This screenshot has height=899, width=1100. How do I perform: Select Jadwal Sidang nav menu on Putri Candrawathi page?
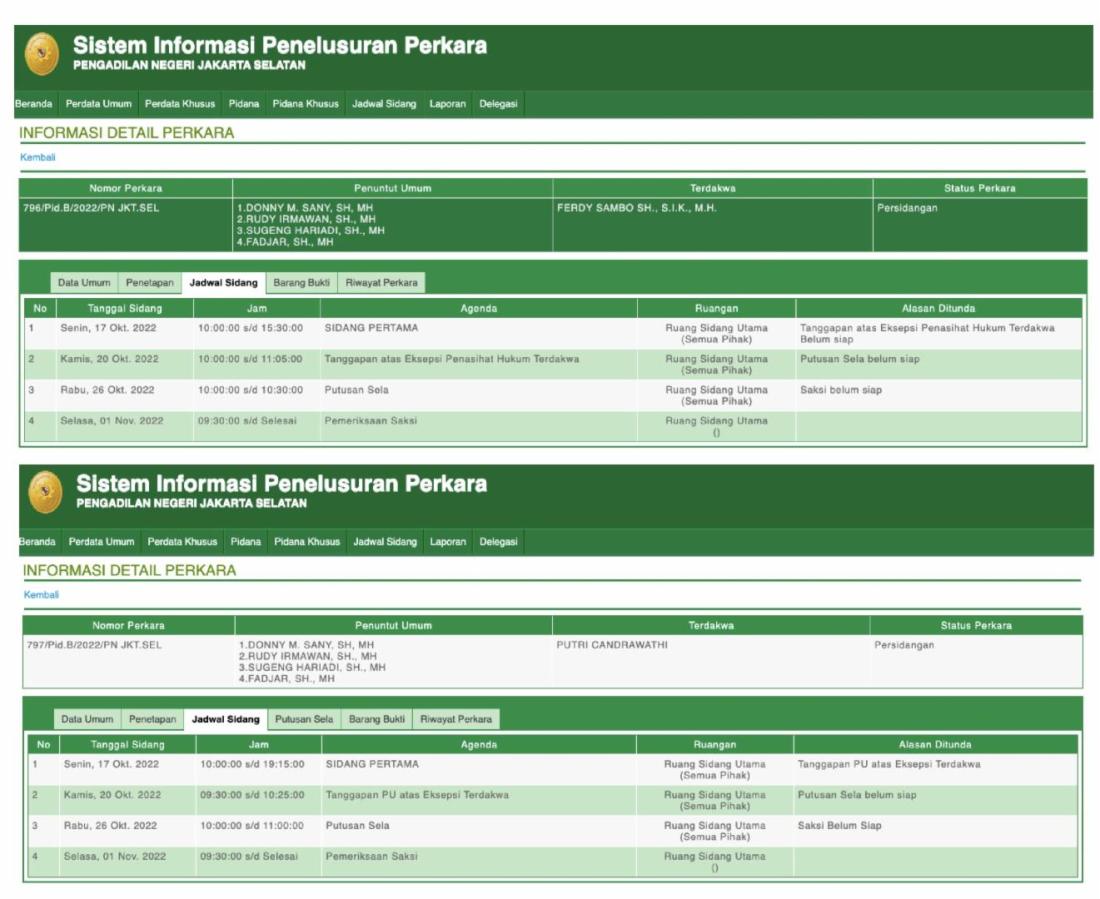coord(385,542)
